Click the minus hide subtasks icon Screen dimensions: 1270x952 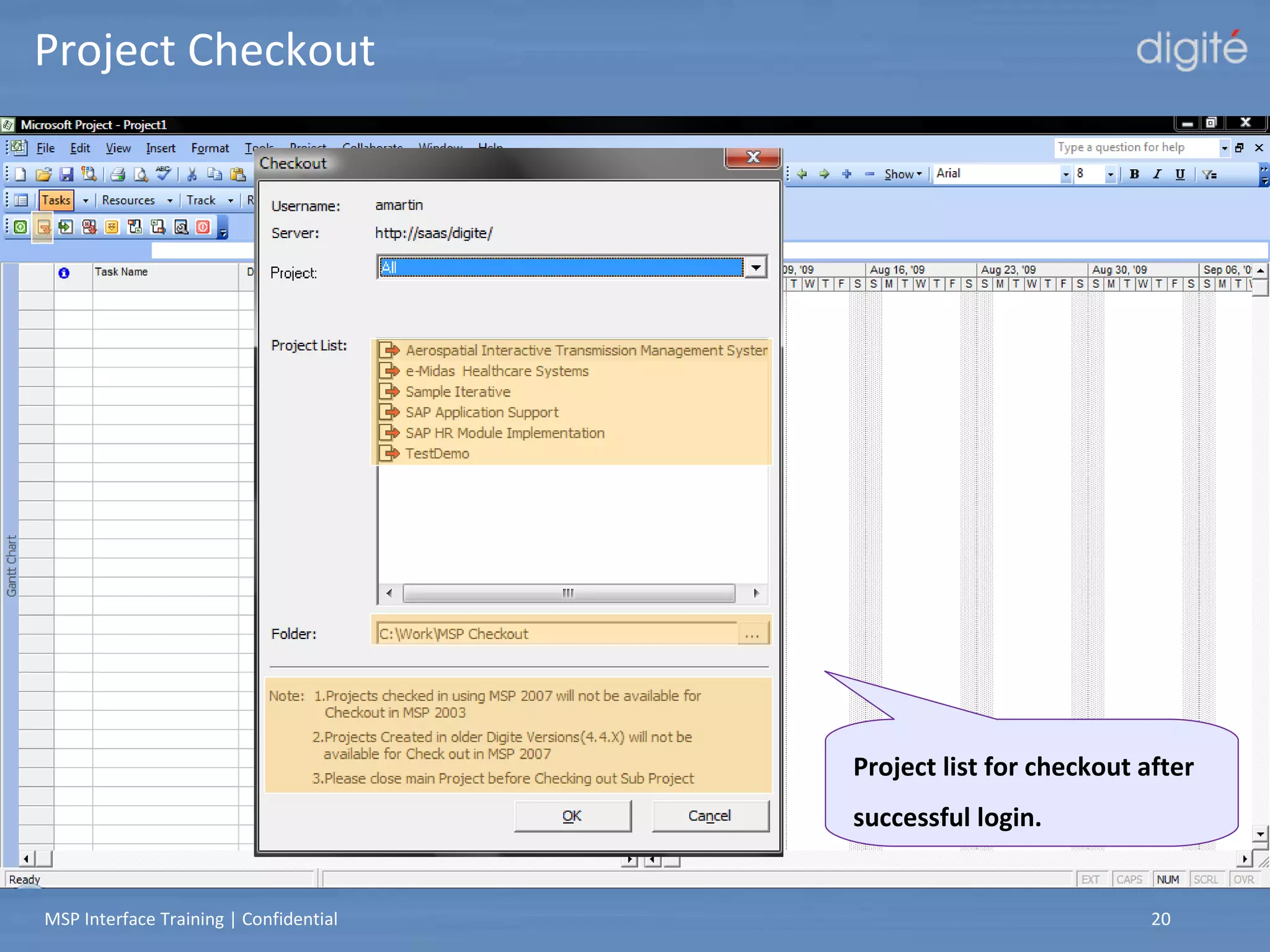869,174
